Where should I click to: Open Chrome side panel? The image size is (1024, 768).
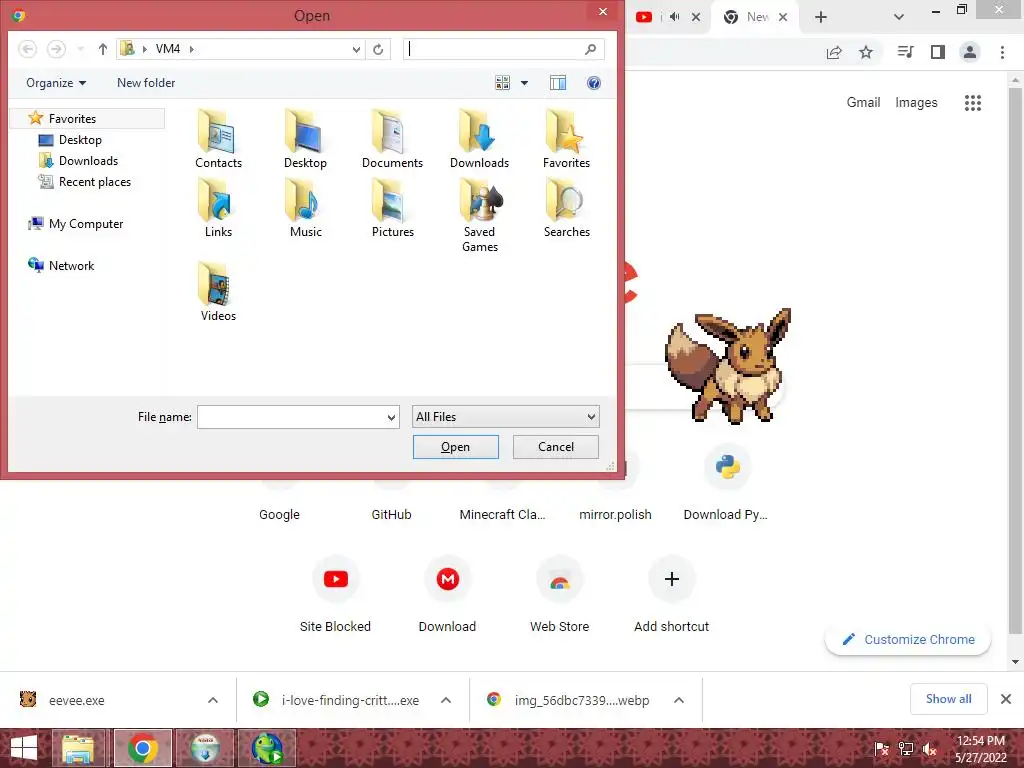(938, 52)
